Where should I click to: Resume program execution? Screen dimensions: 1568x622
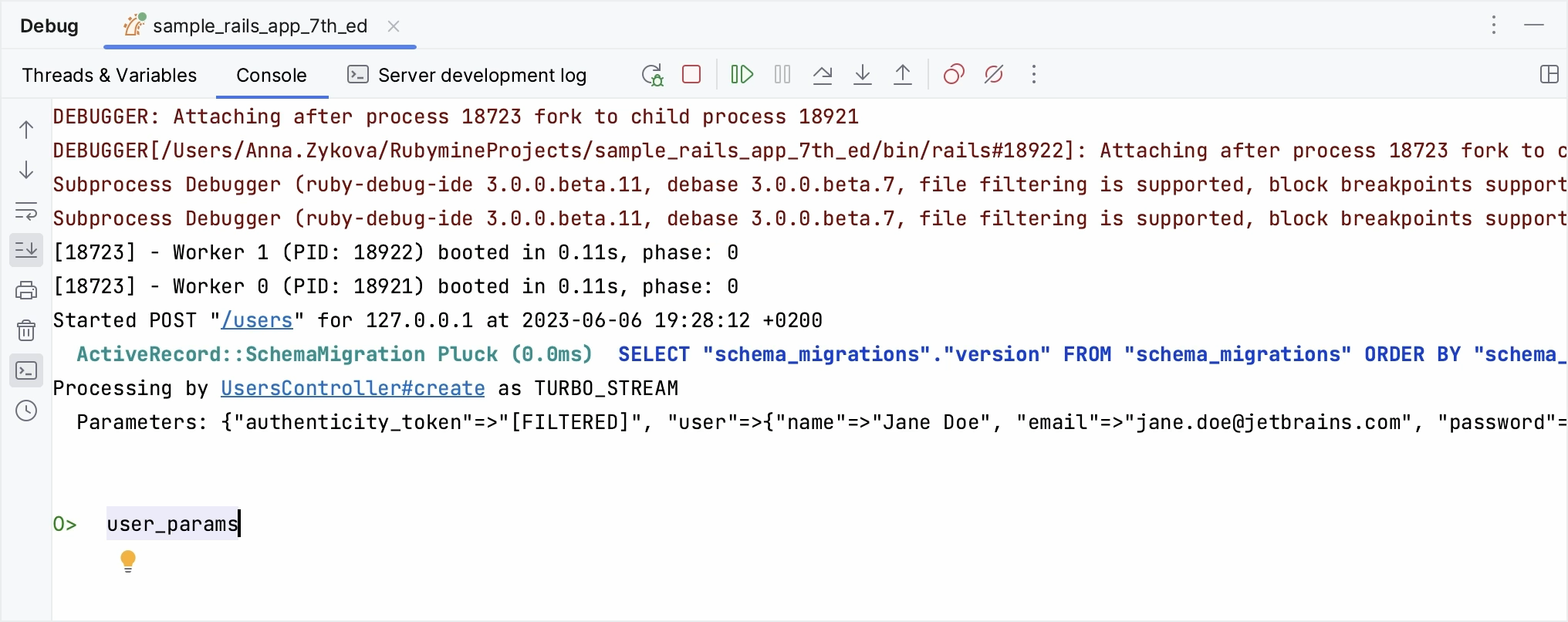pos(742,75)
